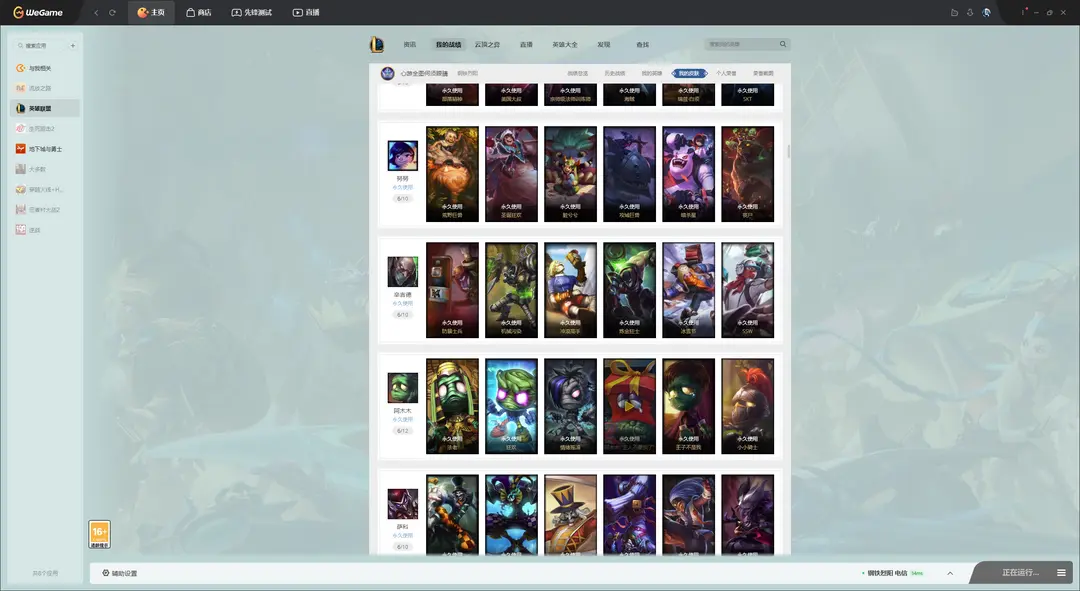Click the WeGame logo
This screenshot has width=1080, height=591.
(38, 12)
